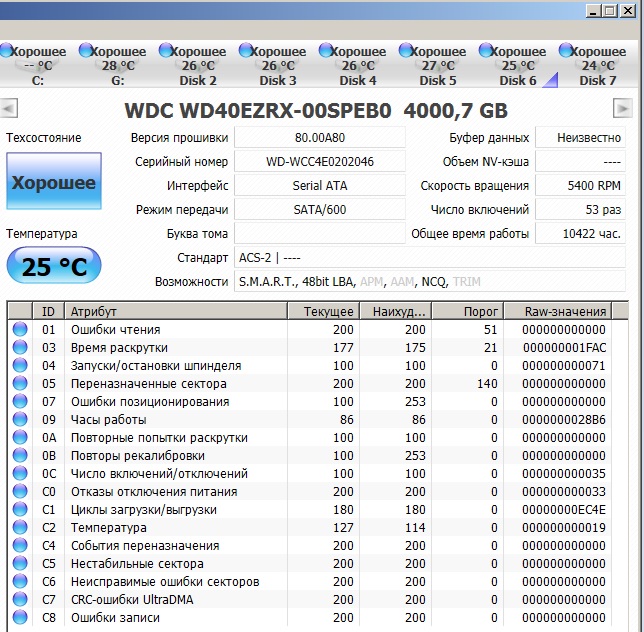The width and height of the screenshot is (644, 632).
Task: Switch to the Disk 3 tab
Action: (277, 66)
